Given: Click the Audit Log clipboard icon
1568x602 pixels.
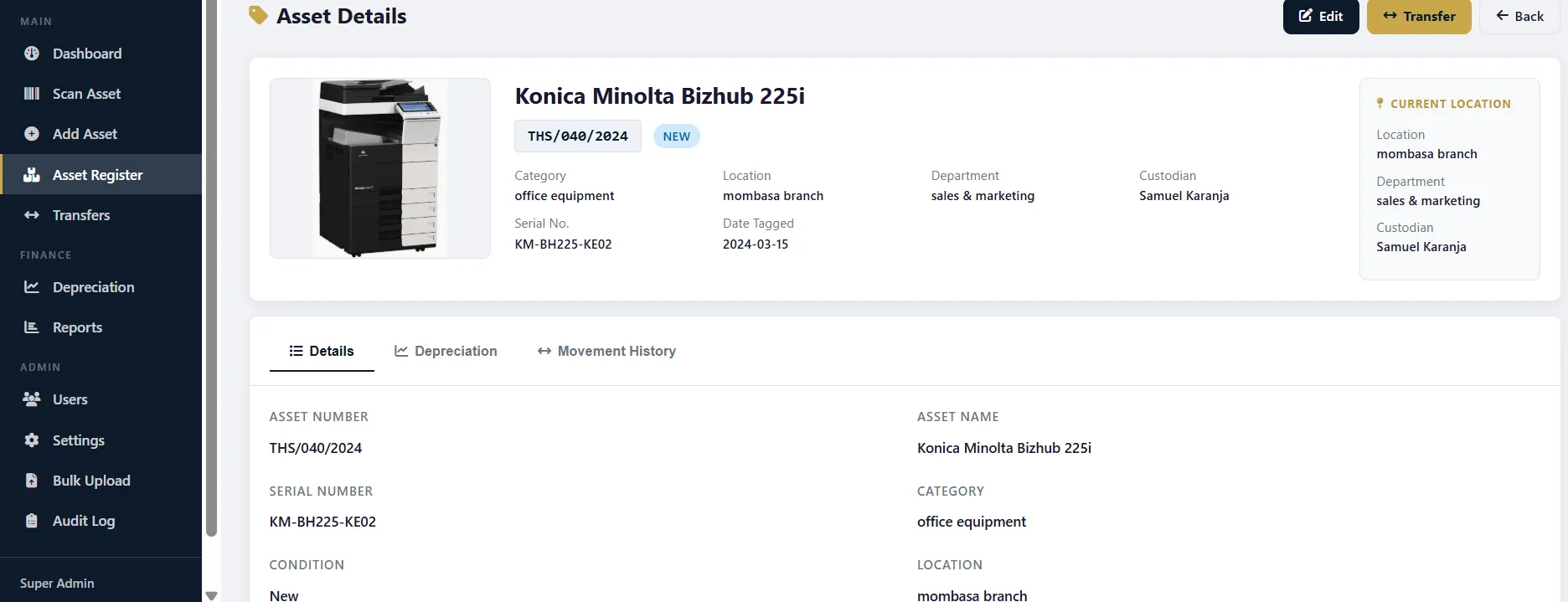Looking at the screenshot, I should [x=32, y=521].
